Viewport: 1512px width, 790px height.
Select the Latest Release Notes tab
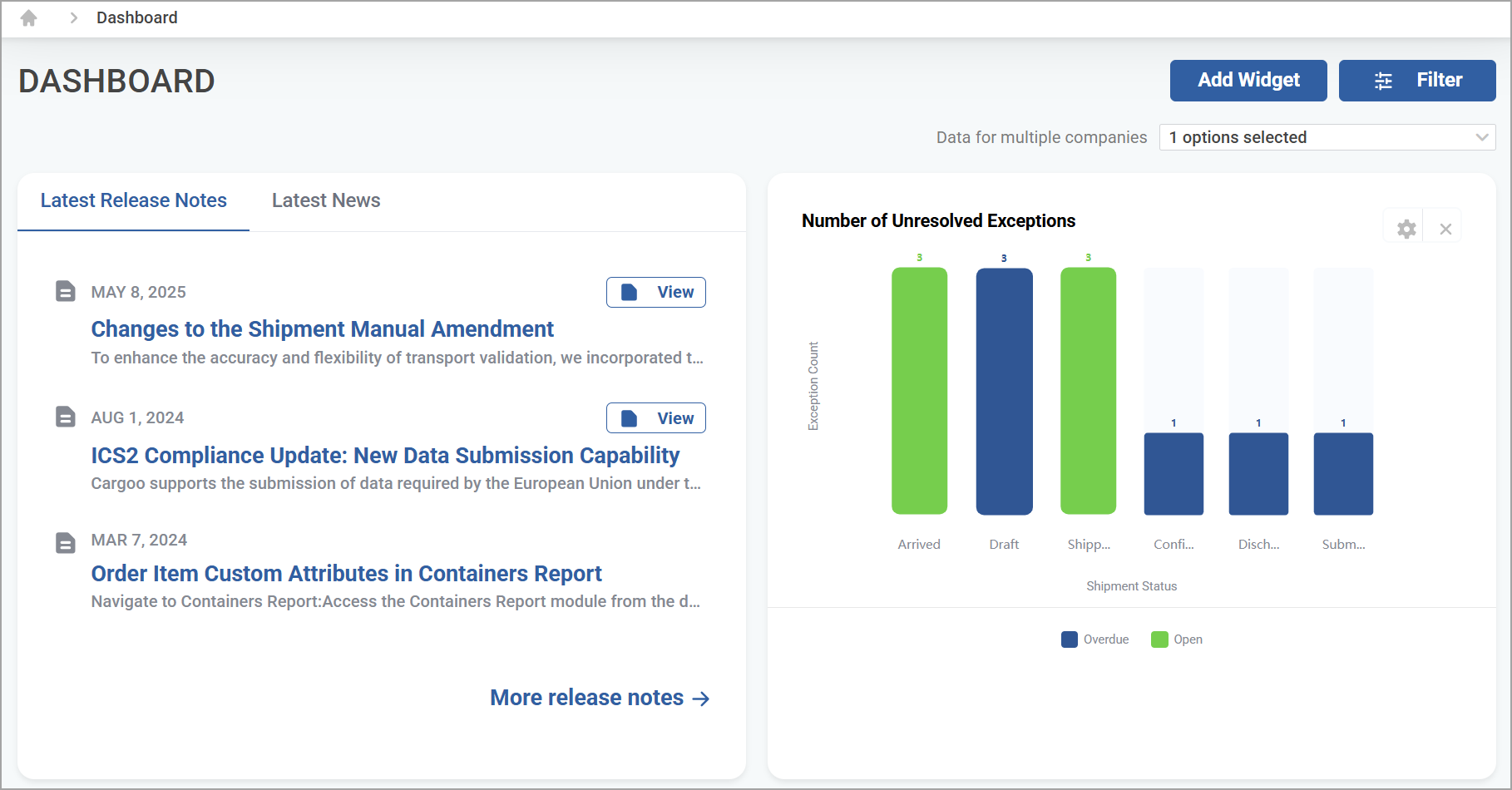134,200
